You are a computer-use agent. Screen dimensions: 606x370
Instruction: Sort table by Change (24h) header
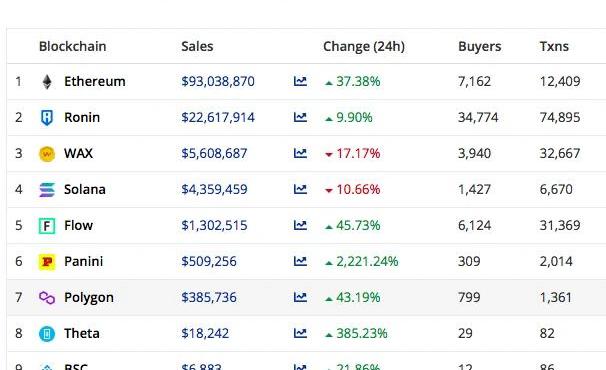[x=364, y=46]
